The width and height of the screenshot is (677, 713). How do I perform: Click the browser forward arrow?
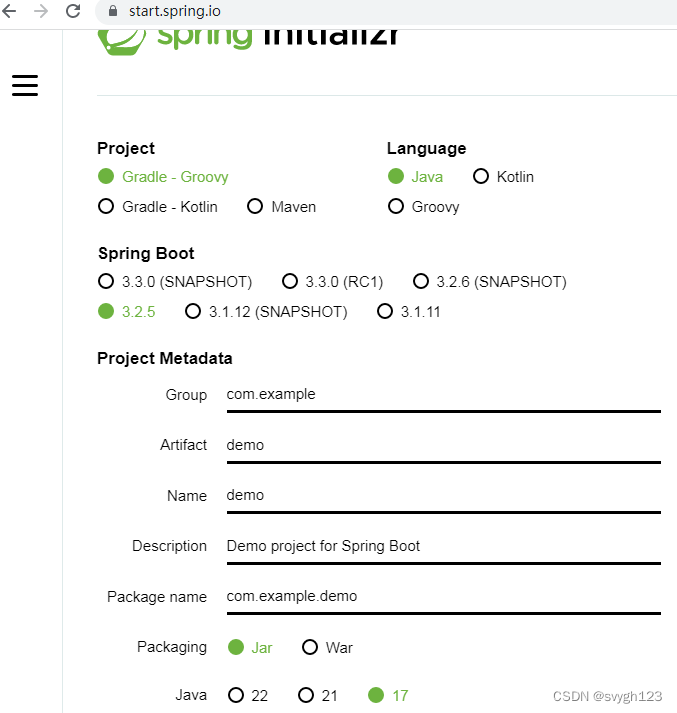coord(41,10)
